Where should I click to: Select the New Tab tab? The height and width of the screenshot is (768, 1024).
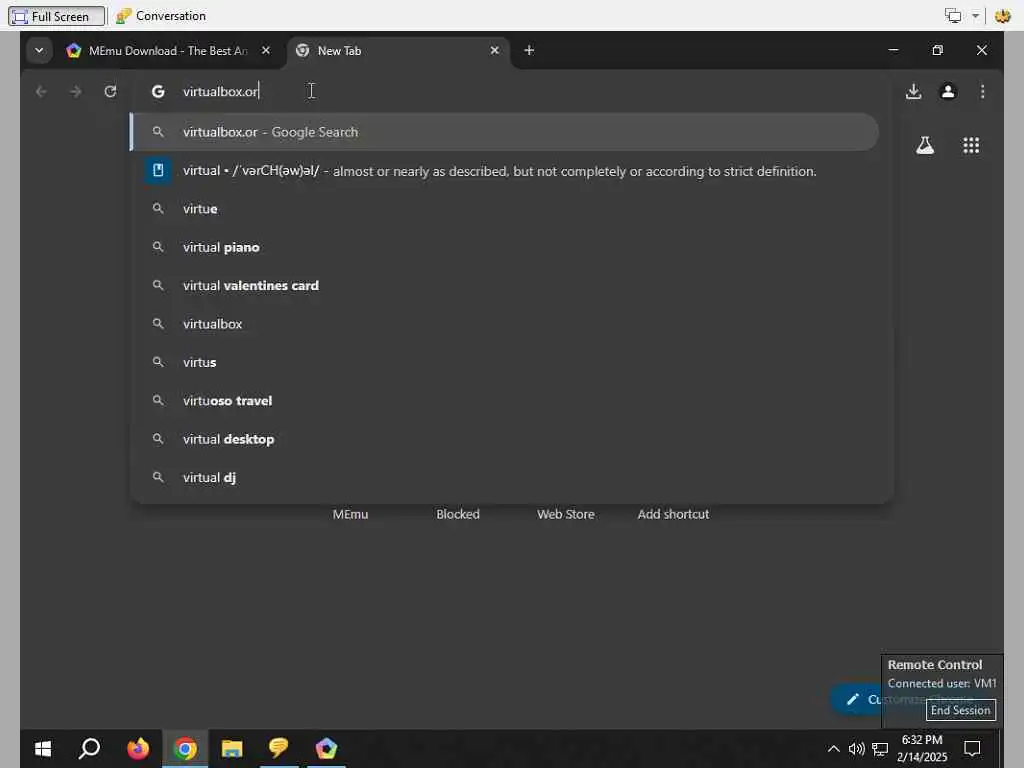coord(398,50)
